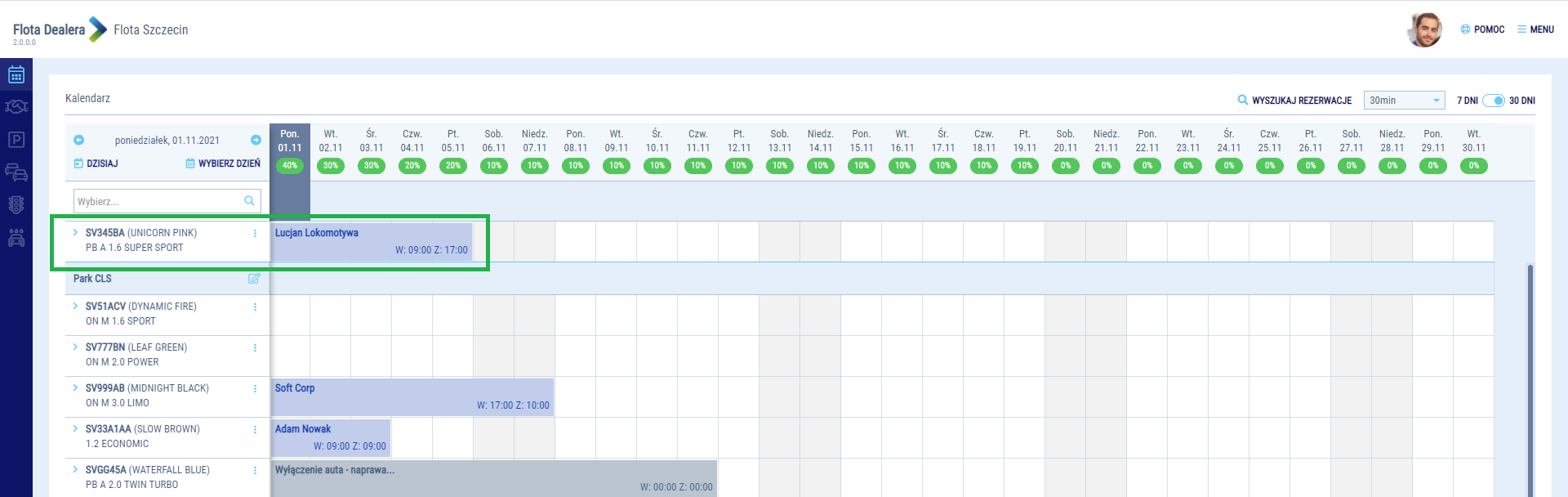This screenshot has width=1568, height=497.
Task: Open POMOC help link
Action: tap(1482, 29)
